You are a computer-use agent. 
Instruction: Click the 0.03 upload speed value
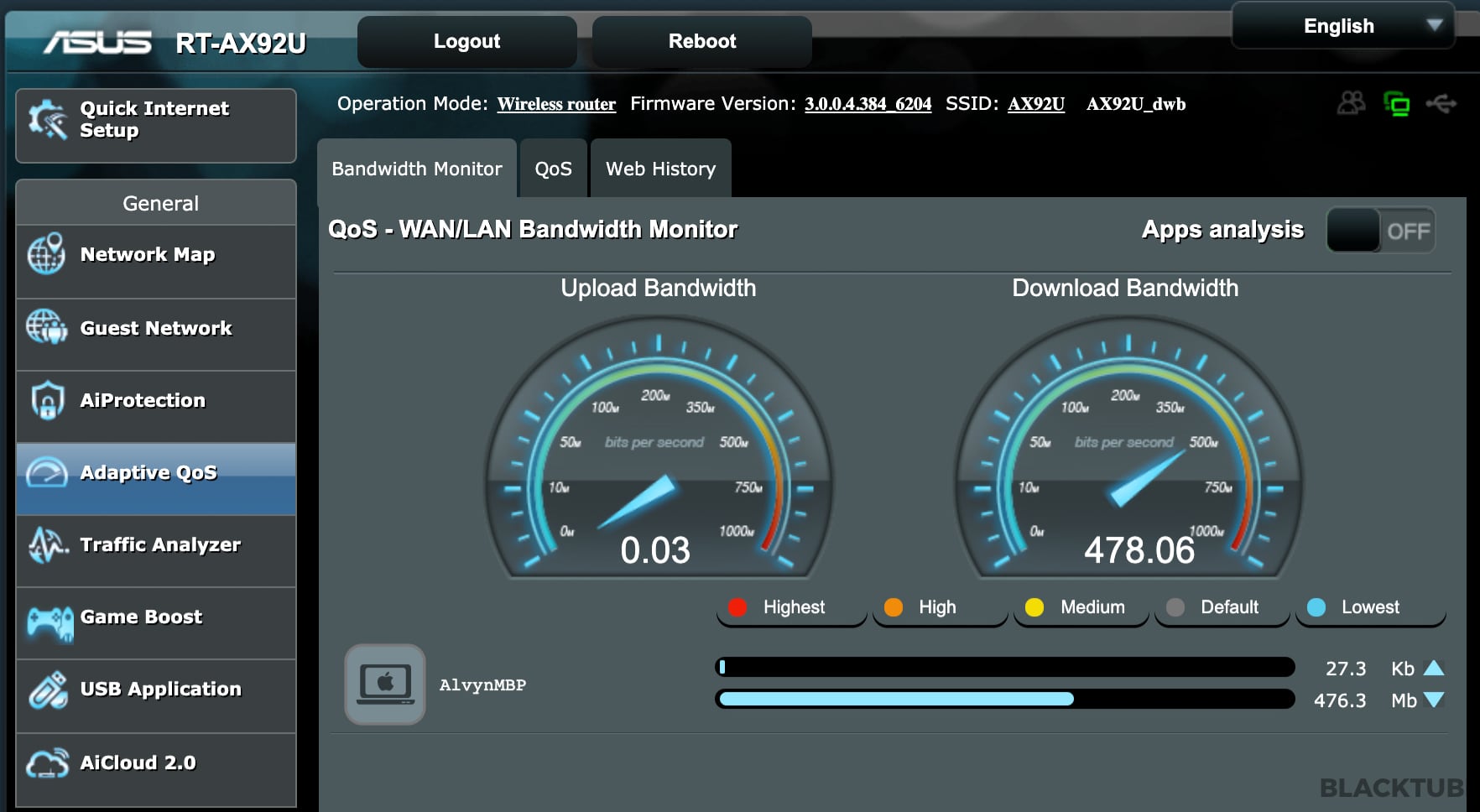[655, 550]
